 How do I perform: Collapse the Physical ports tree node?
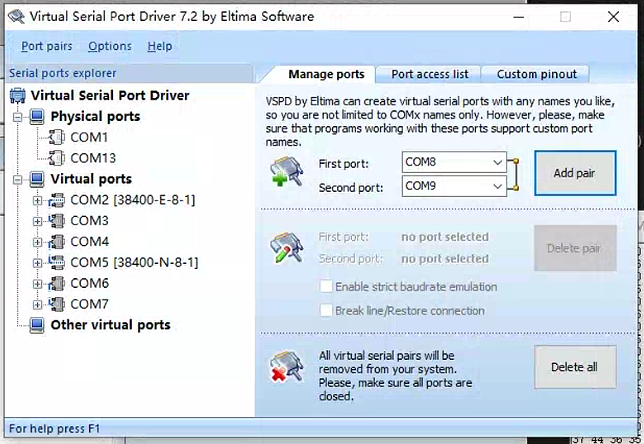(x=17, y=117)
